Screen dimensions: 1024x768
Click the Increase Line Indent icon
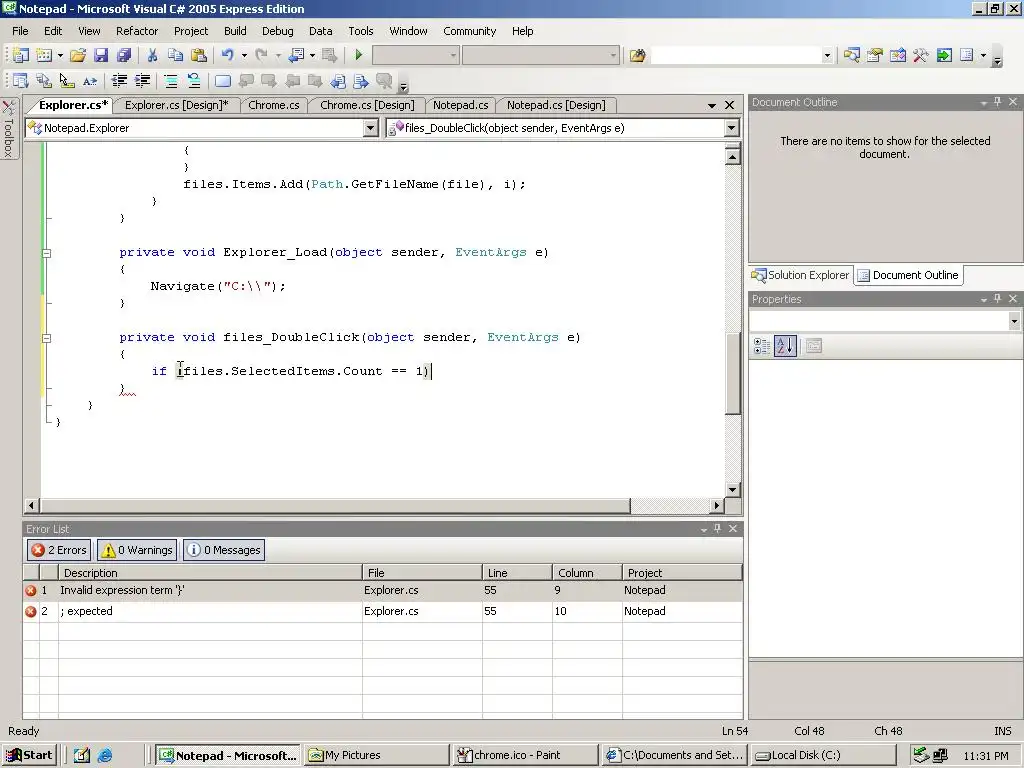point(142,81)
